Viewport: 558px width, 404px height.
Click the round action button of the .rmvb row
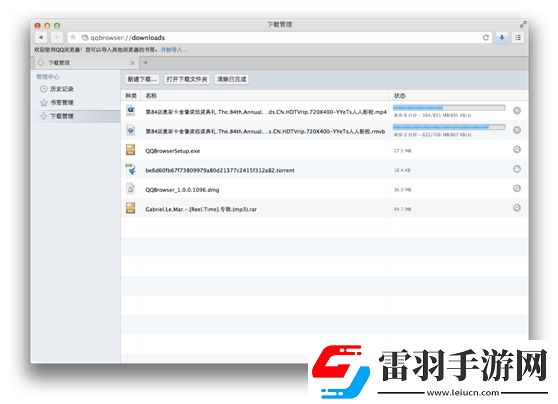pos(517,130)
